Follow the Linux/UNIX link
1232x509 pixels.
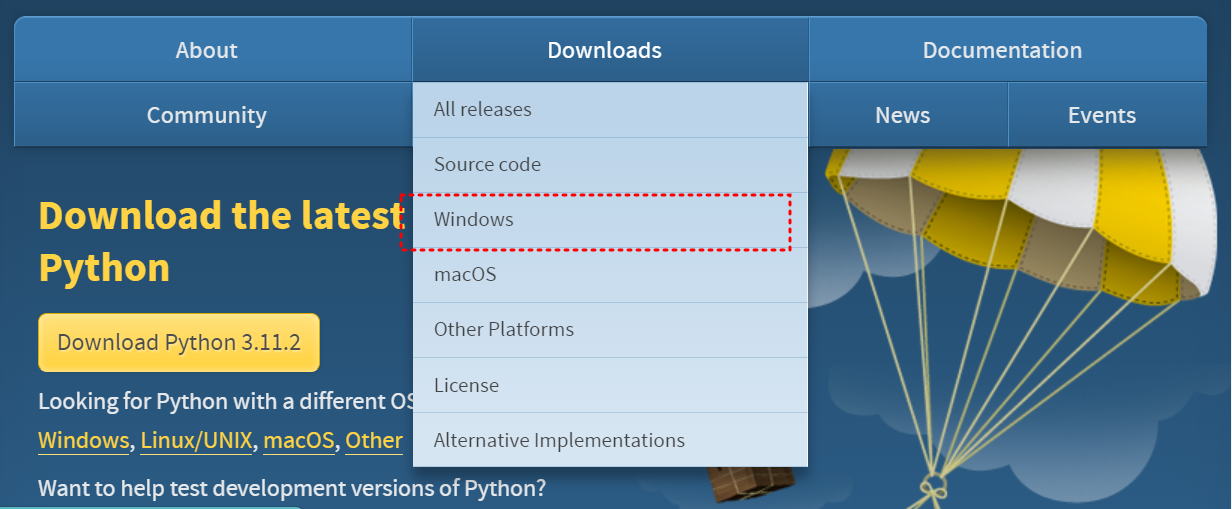197,441
